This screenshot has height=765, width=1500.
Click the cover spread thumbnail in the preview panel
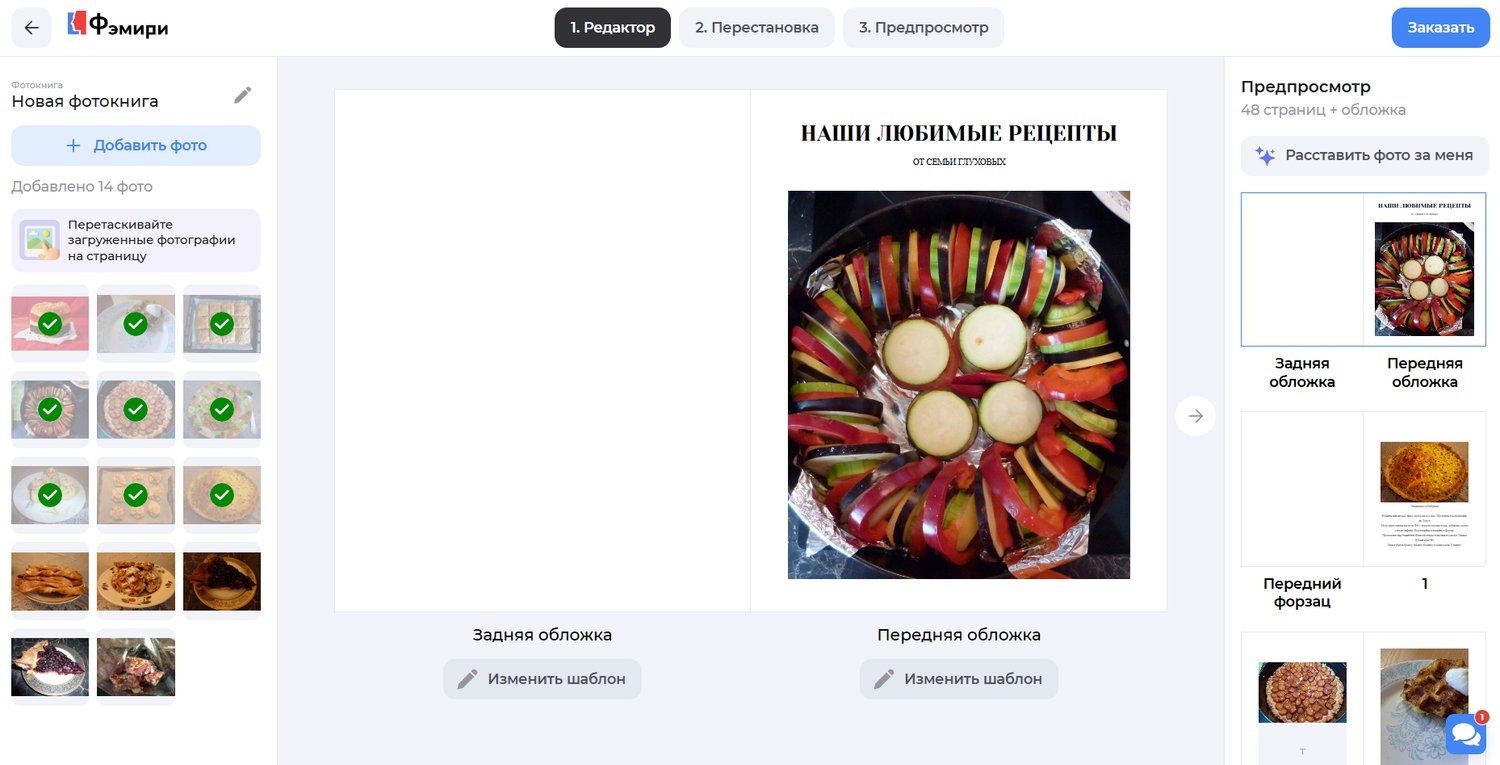point(1363,268)
